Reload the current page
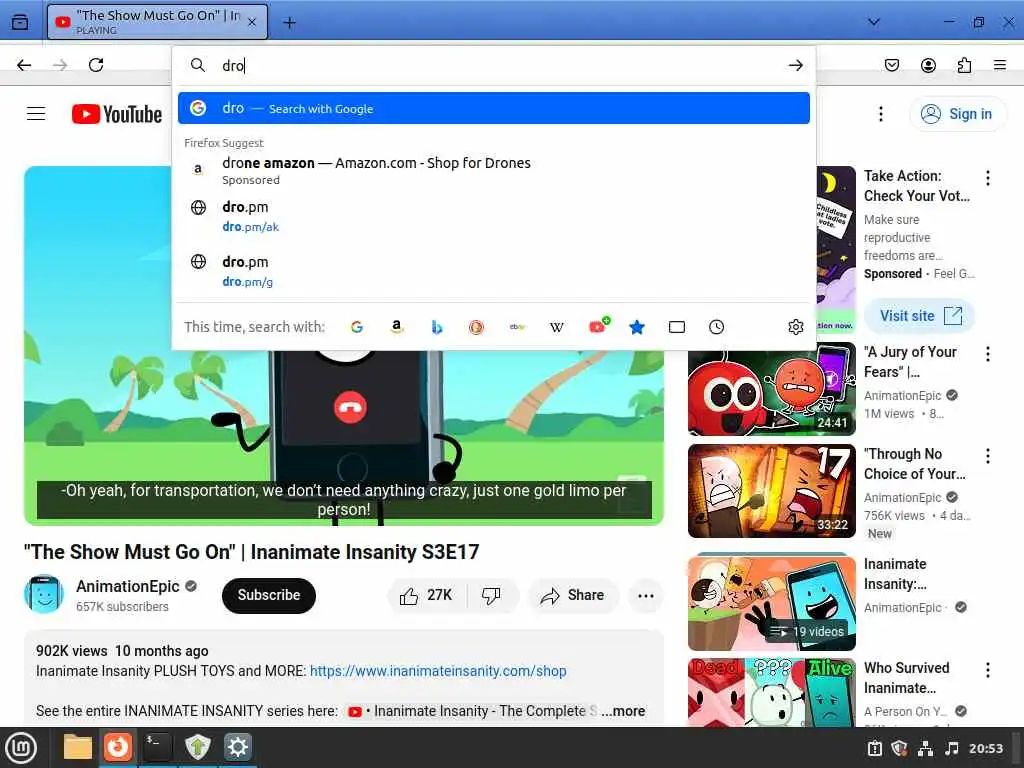Screen dimensions: 1024x768 [x=96, y=65]
